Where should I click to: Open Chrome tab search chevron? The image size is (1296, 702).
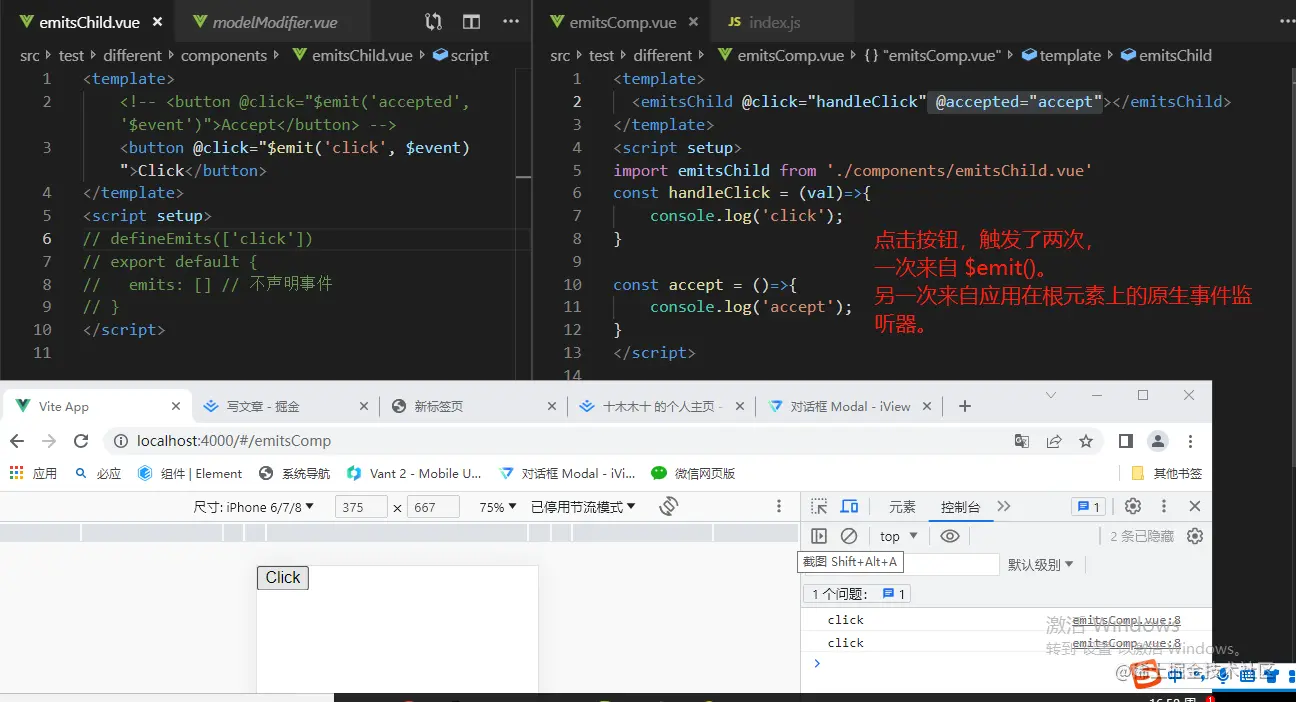[1051, 395]
